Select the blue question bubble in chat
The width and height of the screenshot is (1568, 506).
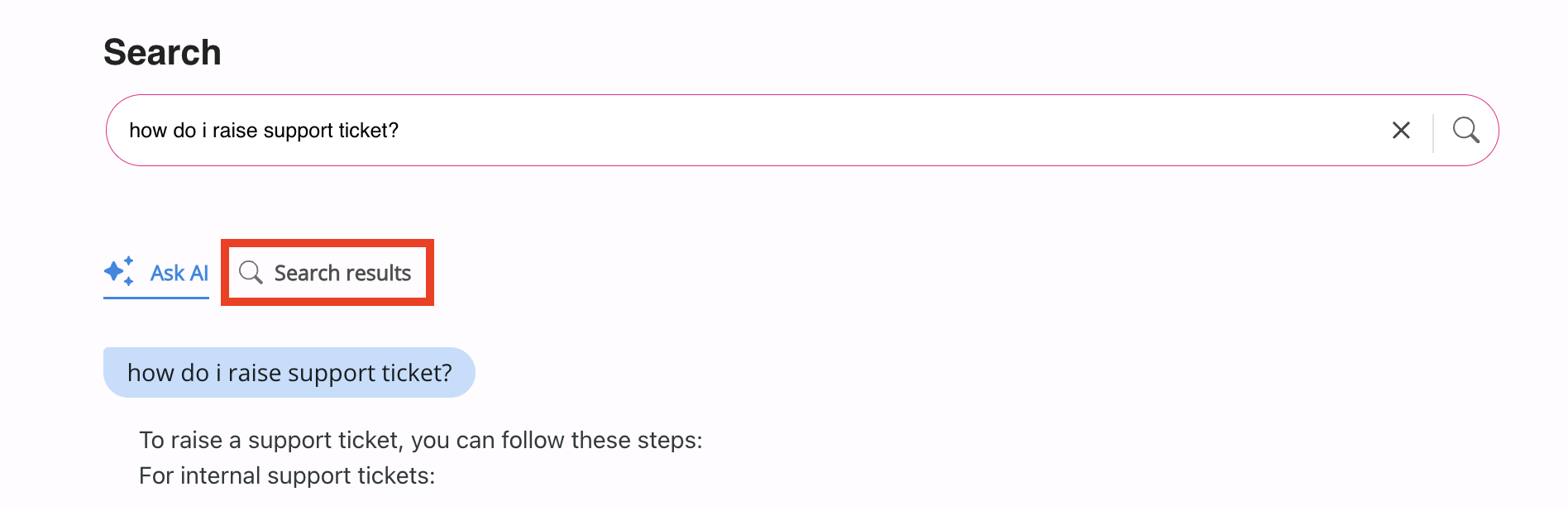(x=289, y=373)
